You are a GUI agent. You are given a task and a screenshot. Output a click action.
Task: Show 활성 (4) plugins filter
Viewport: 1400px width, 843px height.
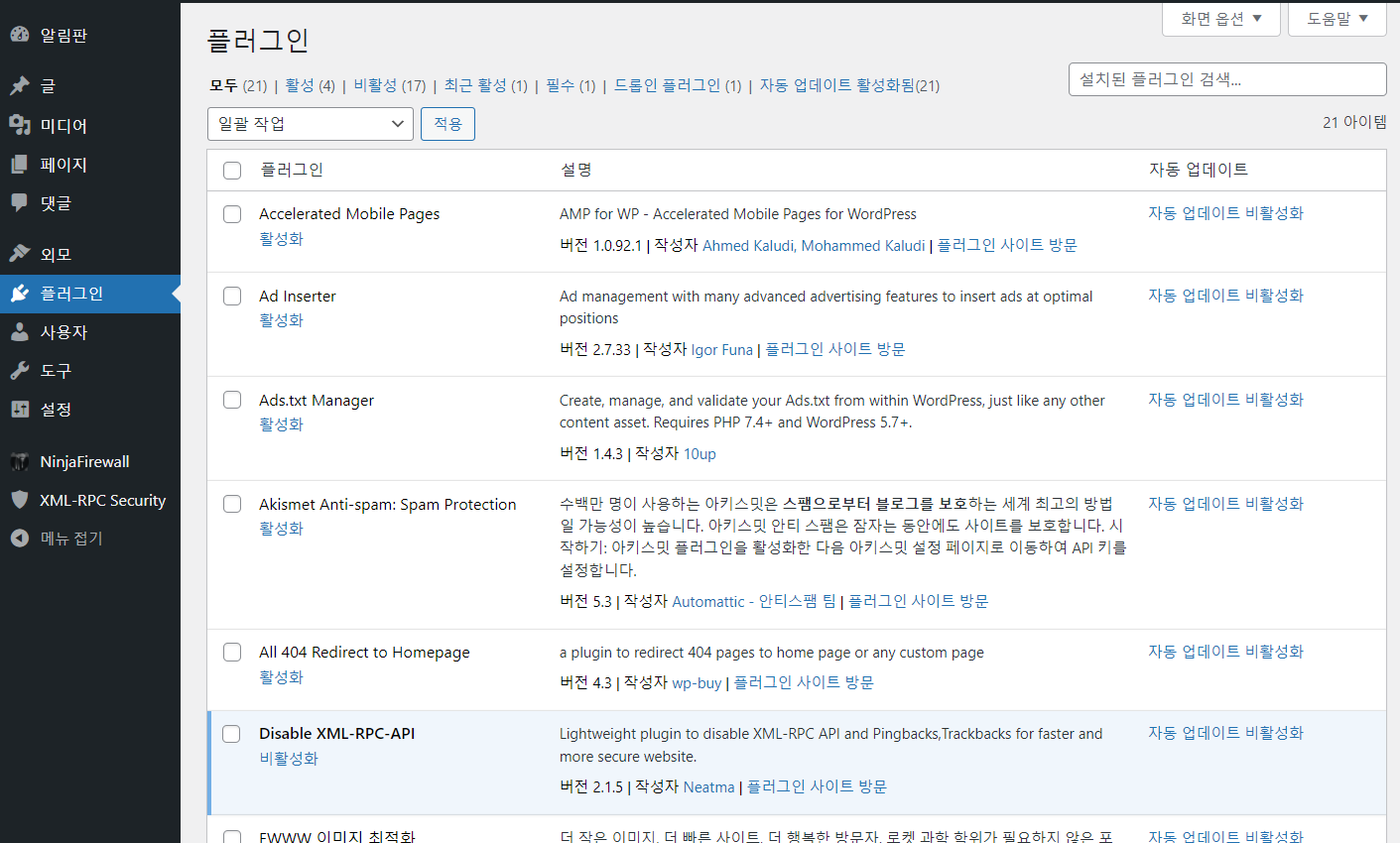(x=311, y=85)
